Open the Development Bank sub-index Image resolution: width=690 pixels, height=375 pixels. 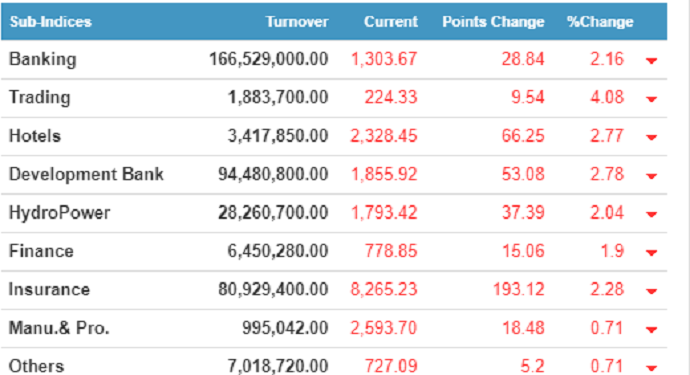click(x=86, y=174)
